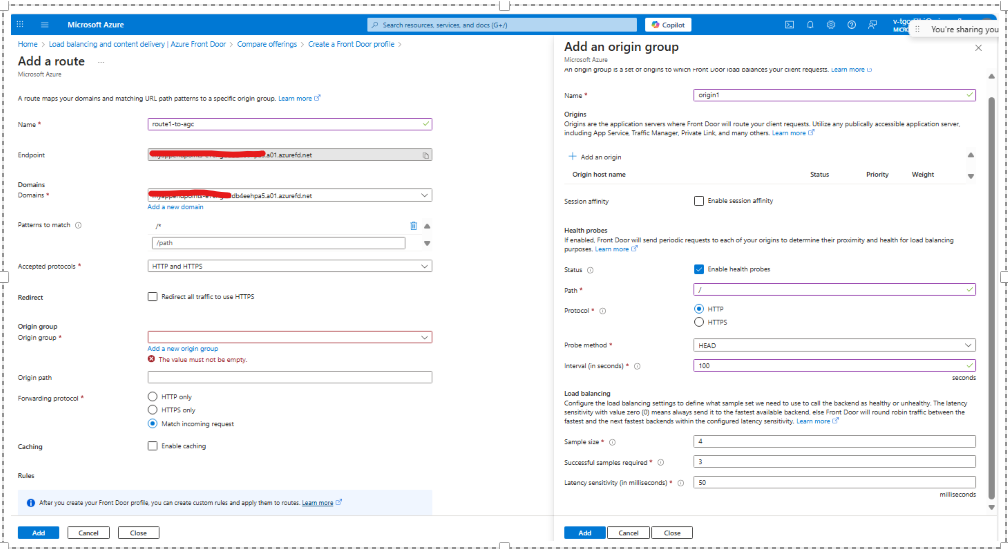
Task: Copy the Endpoint value with copy icon
Action: pos(426,155)
